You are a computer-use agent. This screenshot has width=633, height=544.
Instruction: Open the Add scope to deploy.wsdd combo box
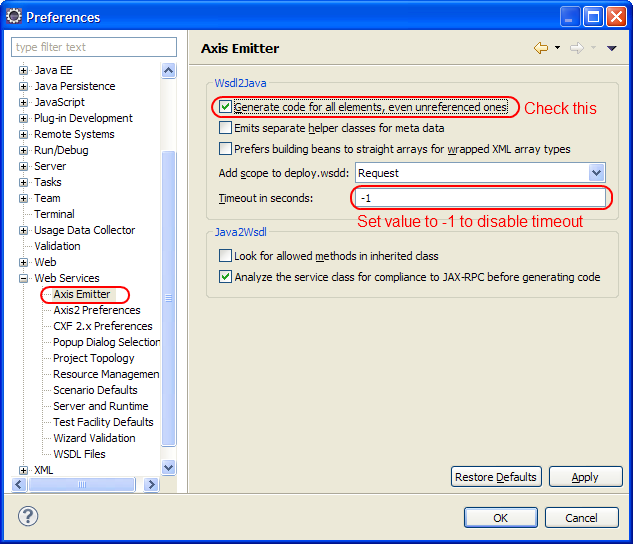480,173
